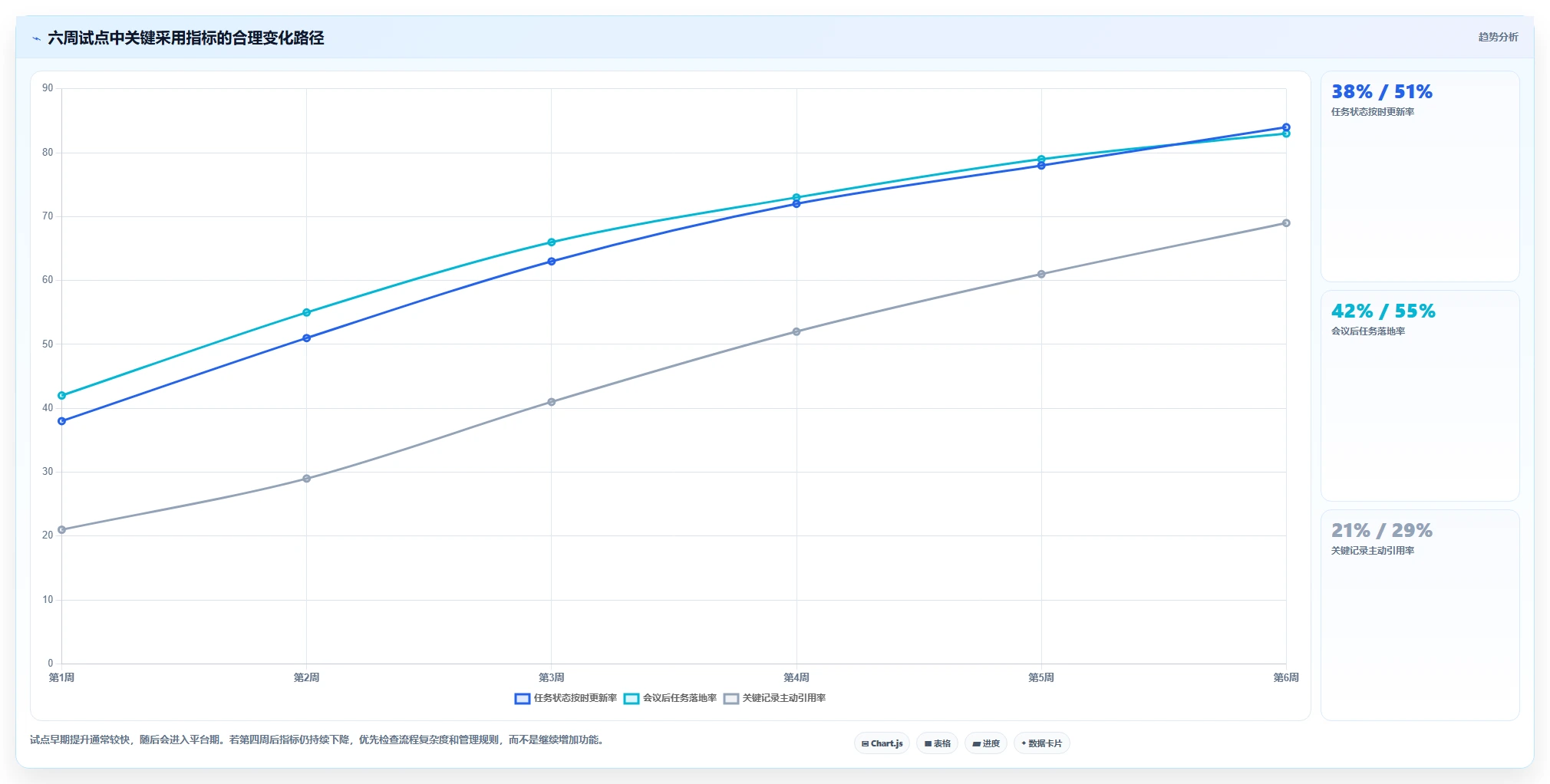
Task: Click the week 5 point on the gray line
Action: (x=1041, y=274)
